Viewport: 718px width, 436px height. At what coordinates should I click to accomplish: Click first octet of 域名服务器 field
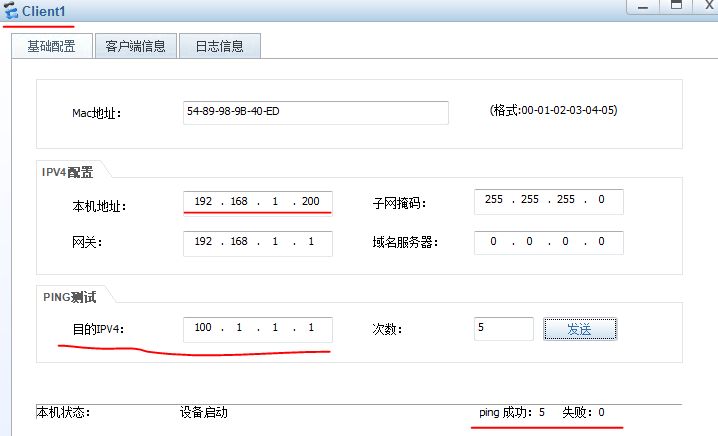pyautogui.click(x=494, y=243)
